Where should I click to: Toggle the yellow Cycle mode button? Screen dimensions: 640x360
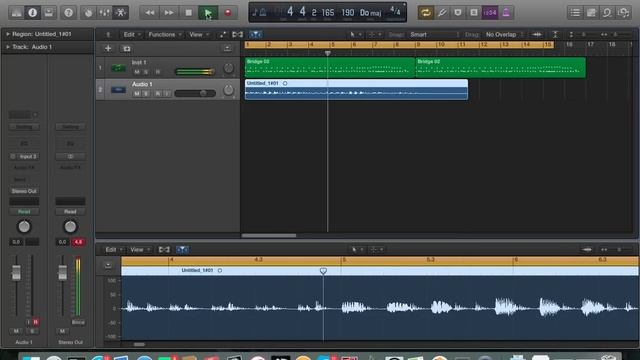(426, 13)
